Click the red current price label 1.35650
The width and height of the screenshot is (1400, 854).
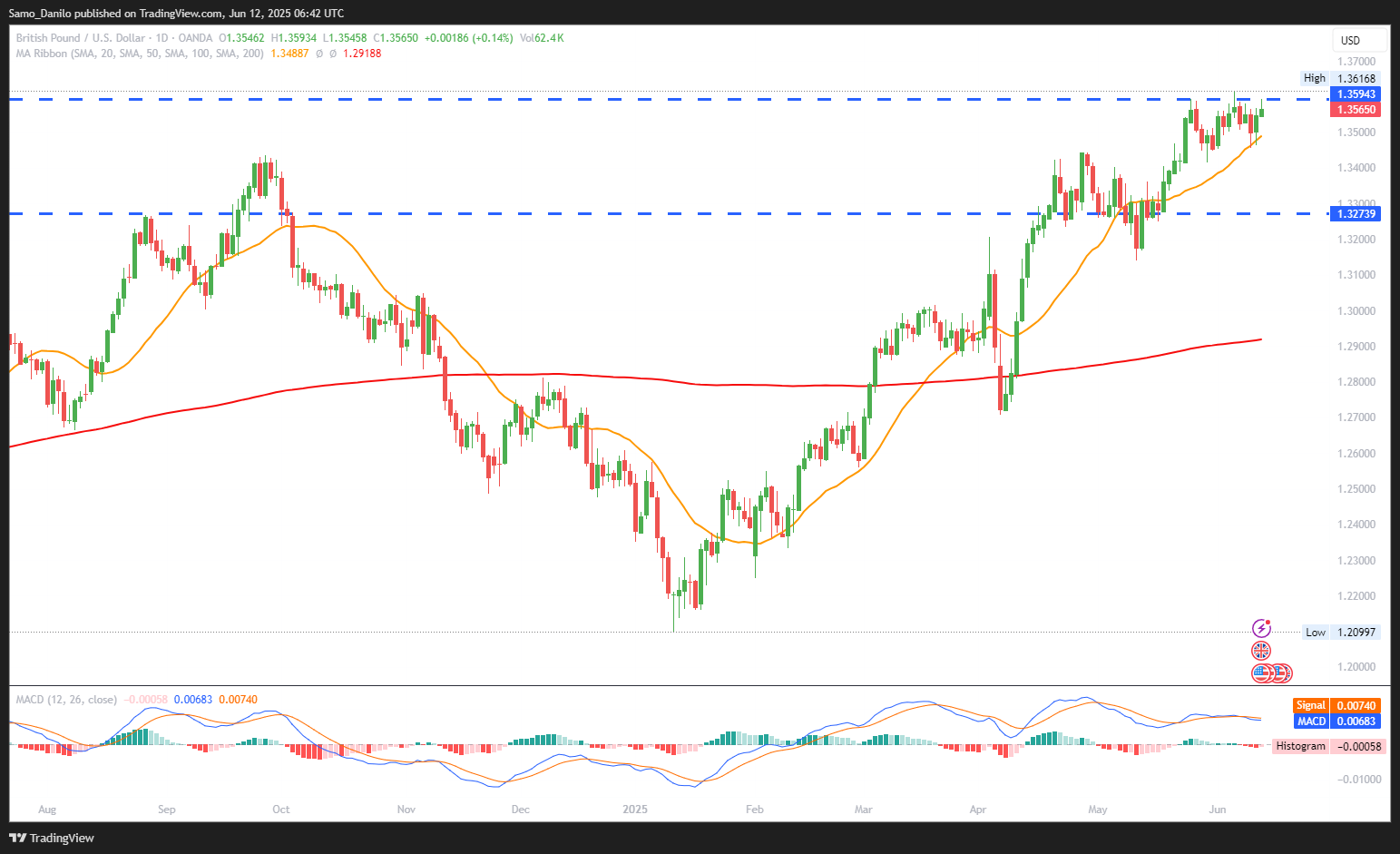point(1356,110)
